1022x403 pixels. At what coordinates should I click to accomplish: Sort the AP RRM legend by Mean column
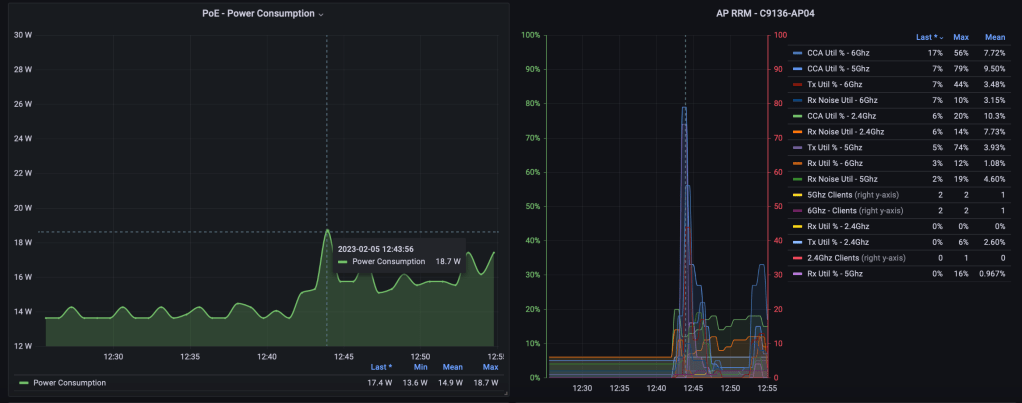point(993,37)
